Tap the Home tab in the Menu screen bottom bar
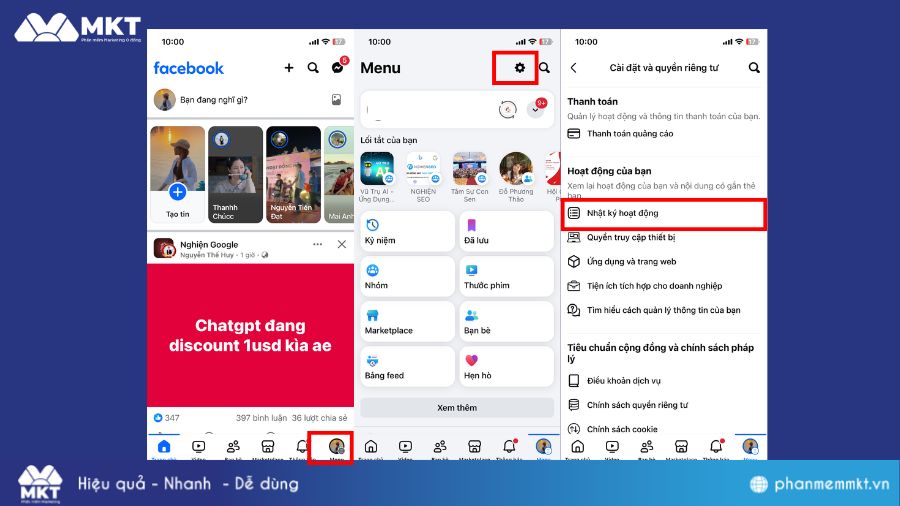Viewport: 900px width, 506px height. [371, 447]
